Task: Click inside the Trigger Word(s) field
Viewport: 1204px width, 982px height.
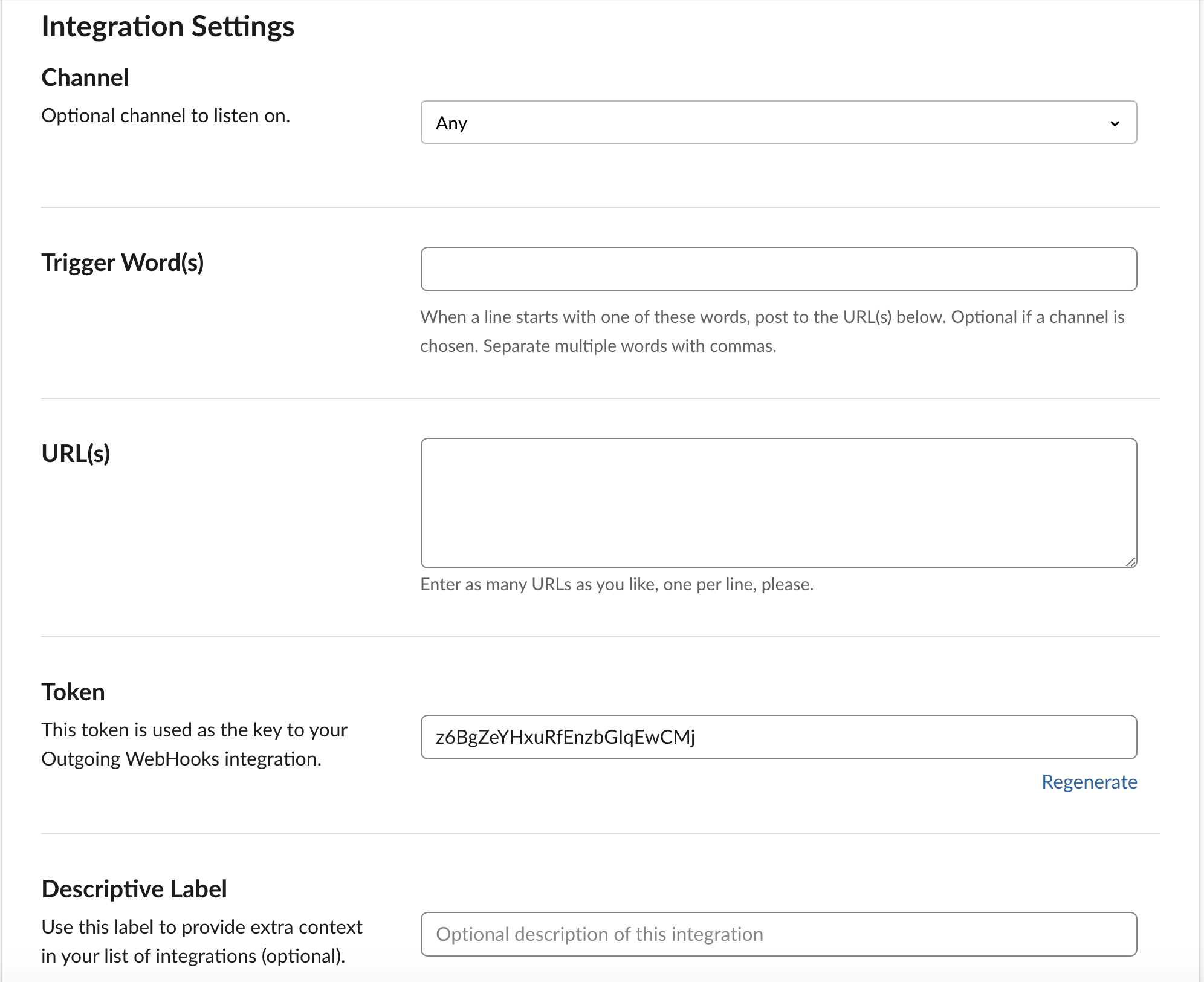Action: [x=778, y=268]
